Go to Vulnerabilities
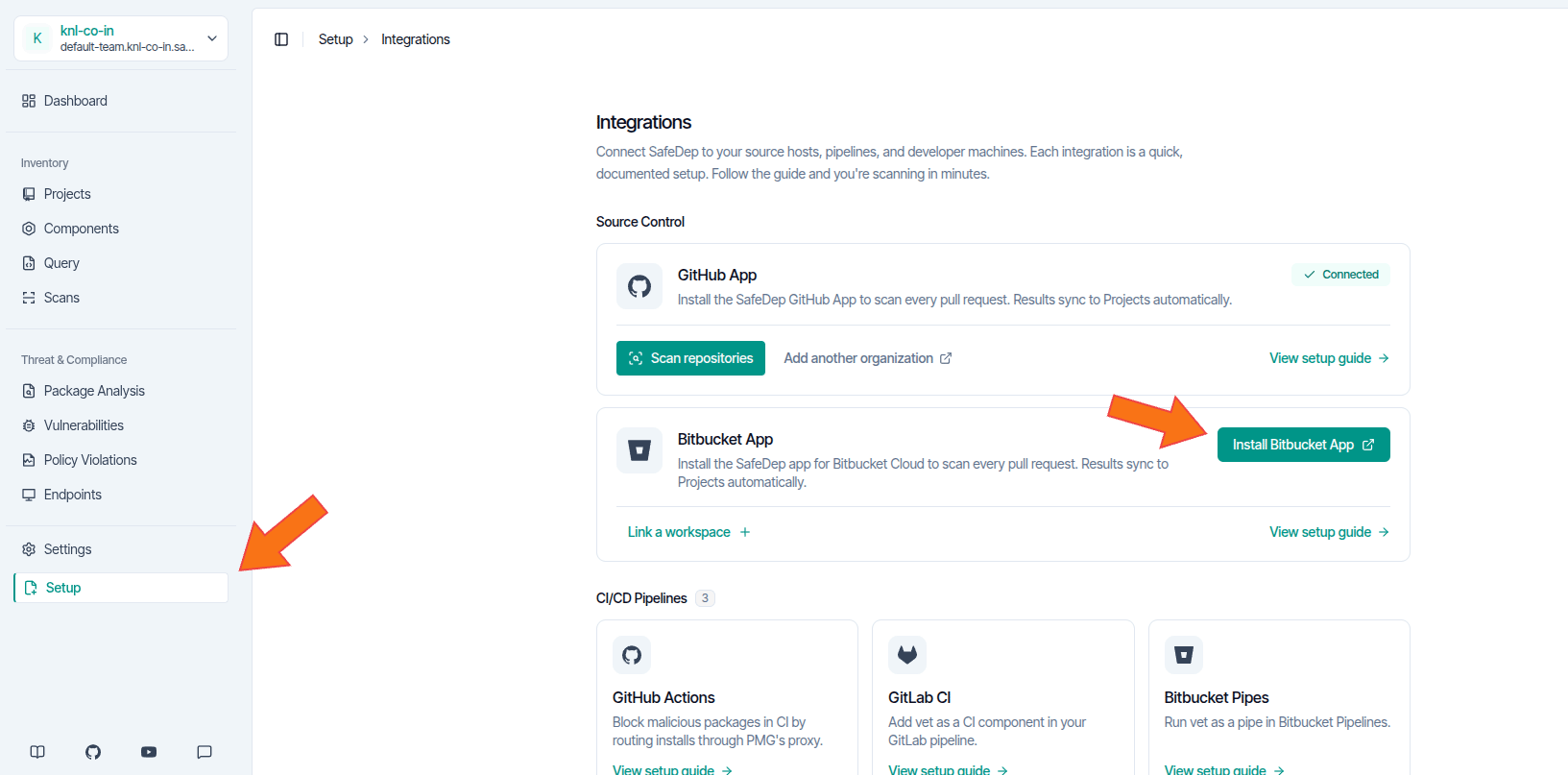 pyautogui.click(x=121, y=425)
